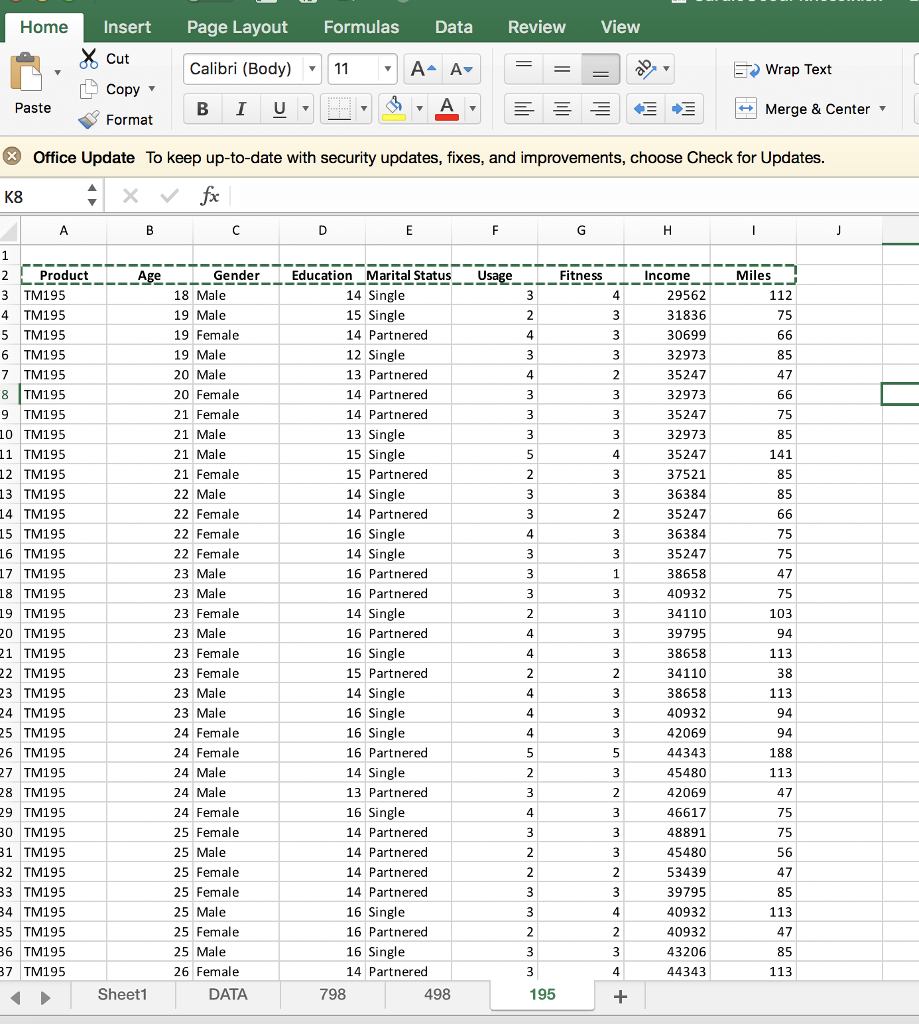Apply the yellow Fill Color bucket
This screenshot has height=1024, width=919.
pos(394,109)
